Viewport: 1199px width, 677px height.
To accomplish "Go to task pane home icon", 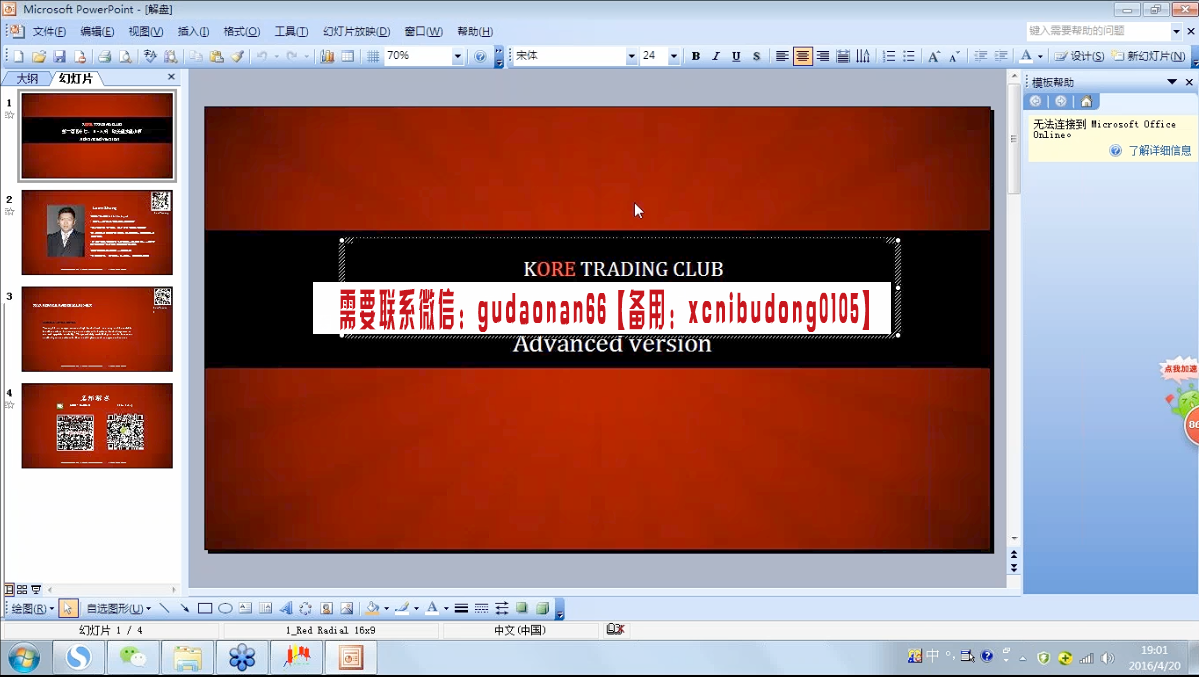I will (x=1086, y=101).
